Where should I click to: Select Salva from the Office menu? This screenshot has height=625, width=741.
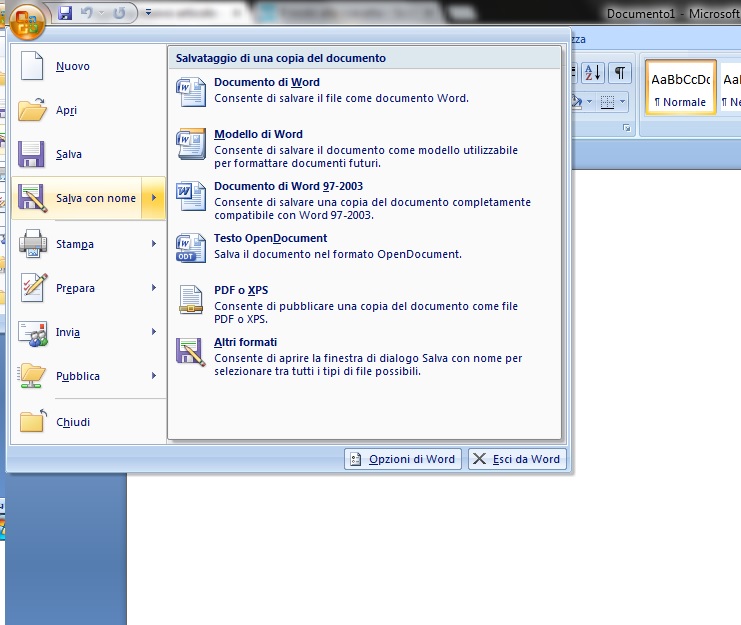88,154
